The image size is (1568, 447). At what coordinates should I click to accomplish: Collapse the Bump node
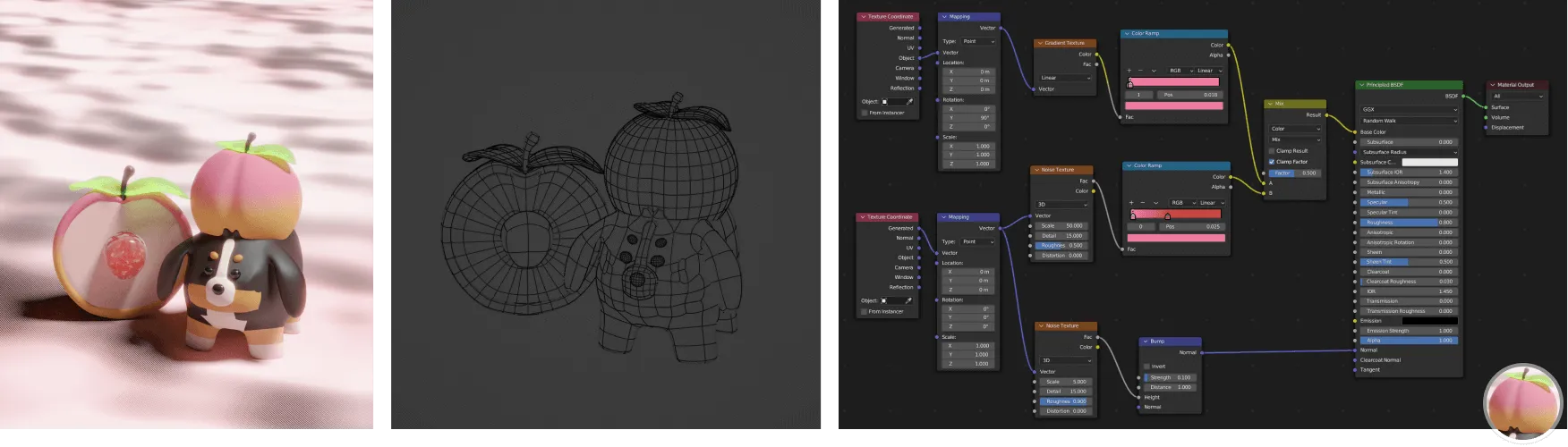pyautogui.click(x=1146, y=342)
